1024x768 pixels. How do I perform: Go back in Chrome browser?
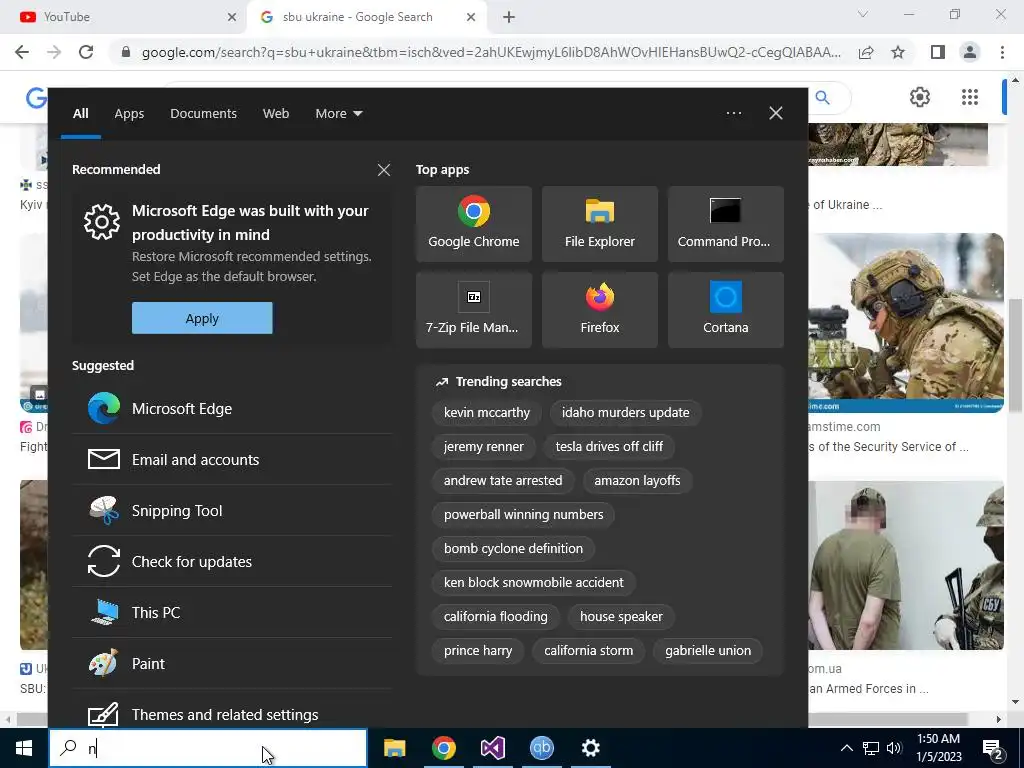pos(22,52)
